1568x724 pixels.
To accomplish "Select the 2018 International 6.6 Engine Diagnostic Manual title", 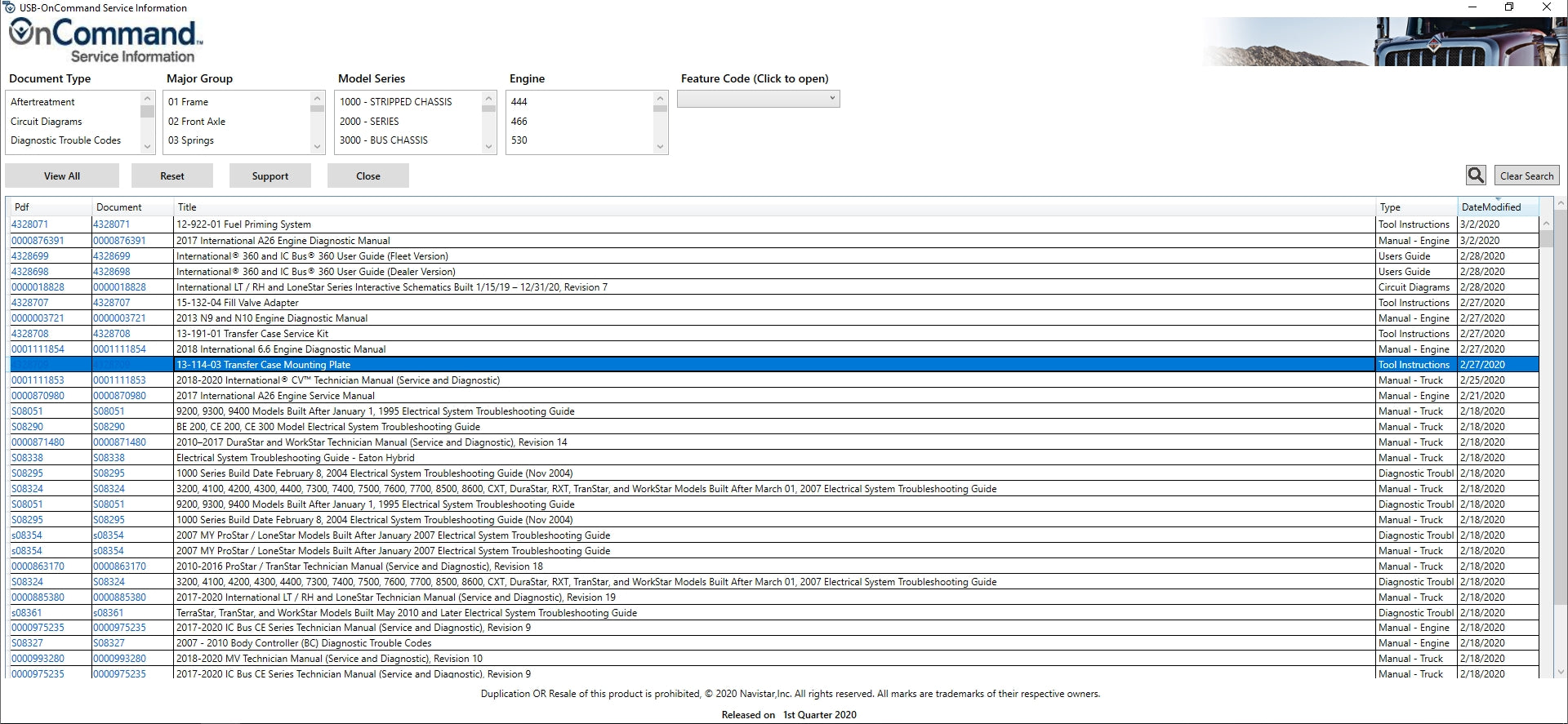I will 281,349.
